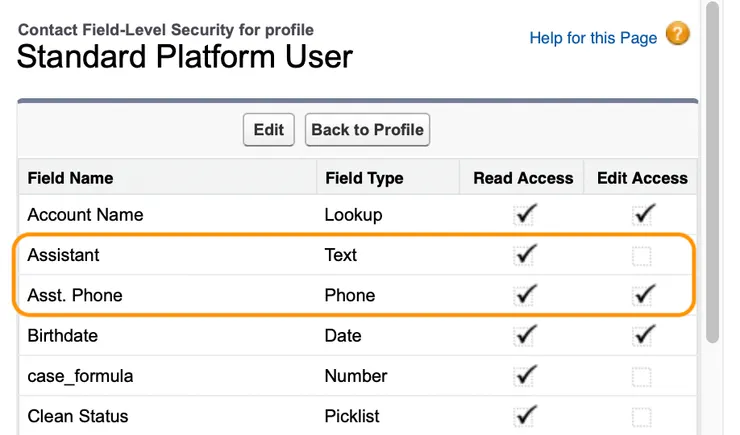Viewport: 740px width, 435px height.
Task: Enable Edit Access for Clean Status
Action: pyautogui.click(x=642, y=416)
